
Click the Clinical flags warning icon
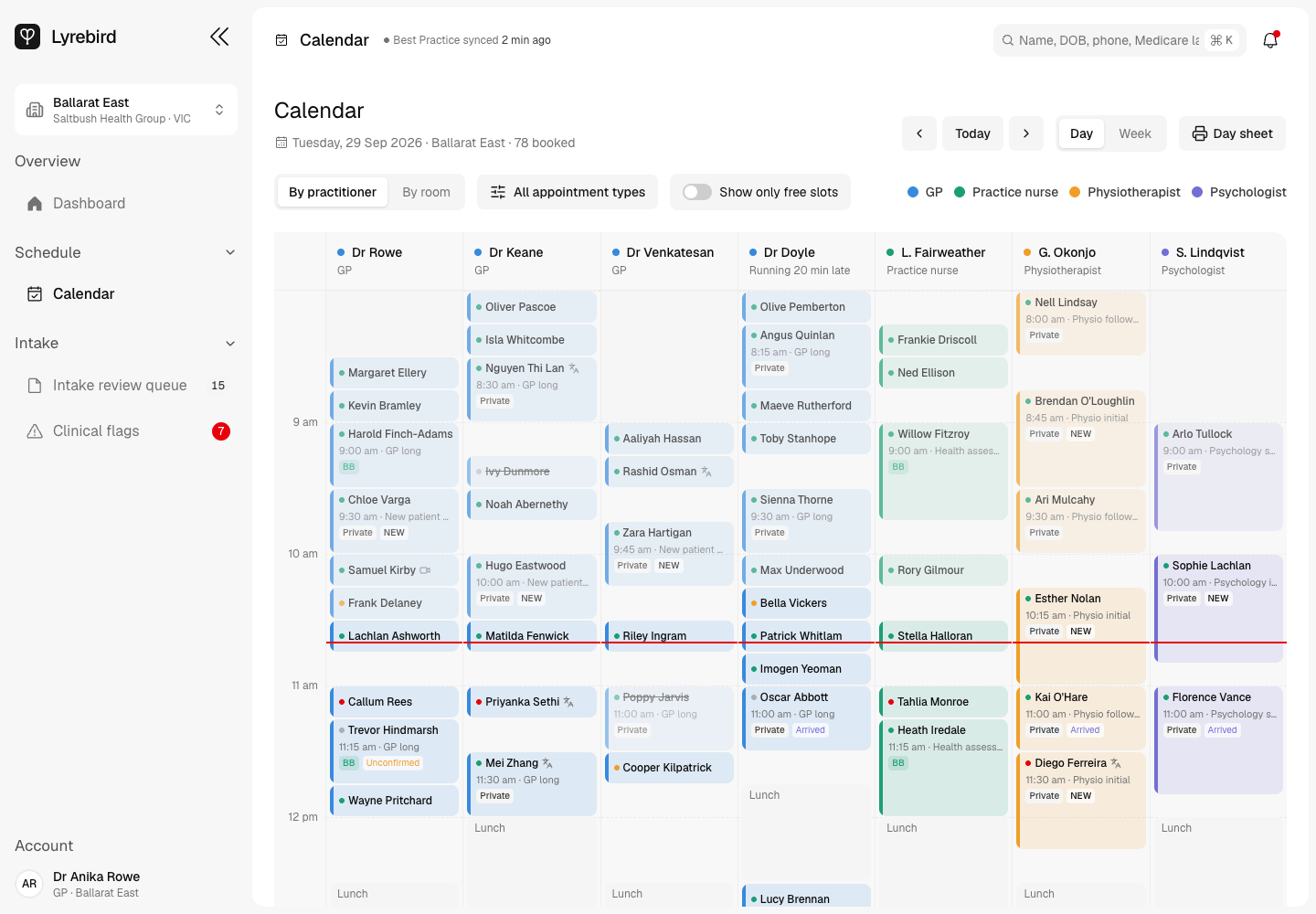(x=35, y=431)
